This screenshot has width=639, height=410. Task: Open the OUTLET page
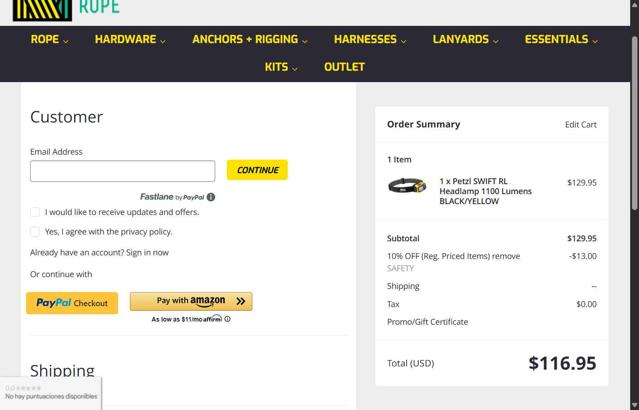pos(344,67)
